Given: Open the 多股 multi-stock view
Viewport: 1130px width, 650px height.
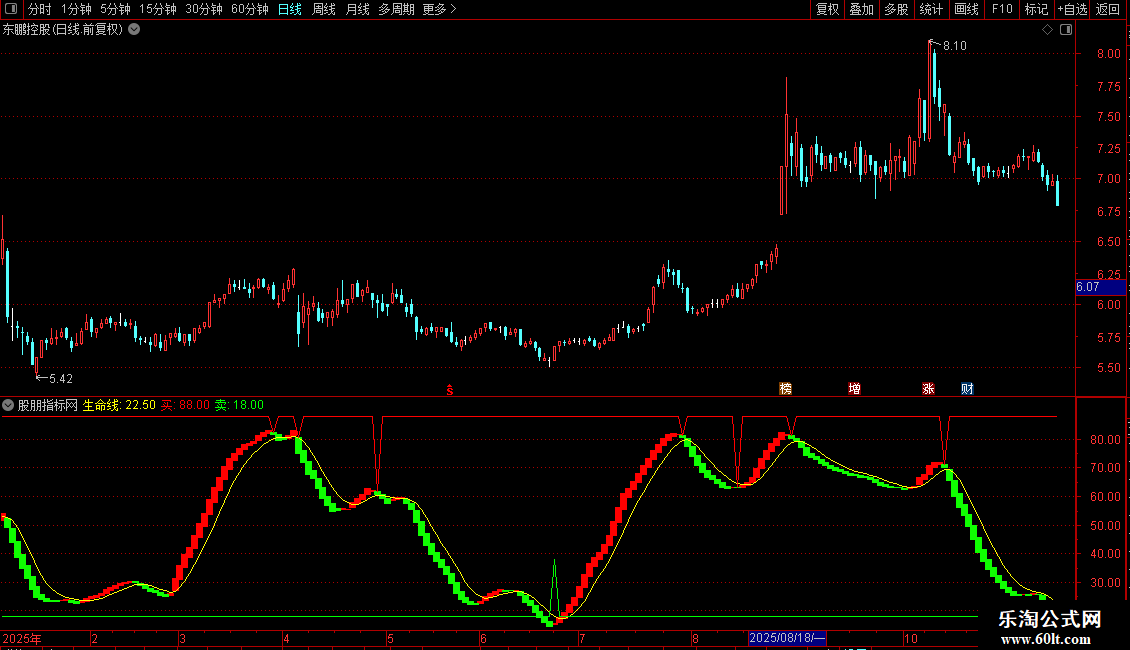Looking at the screenshot, I should (x=897, y=9).
